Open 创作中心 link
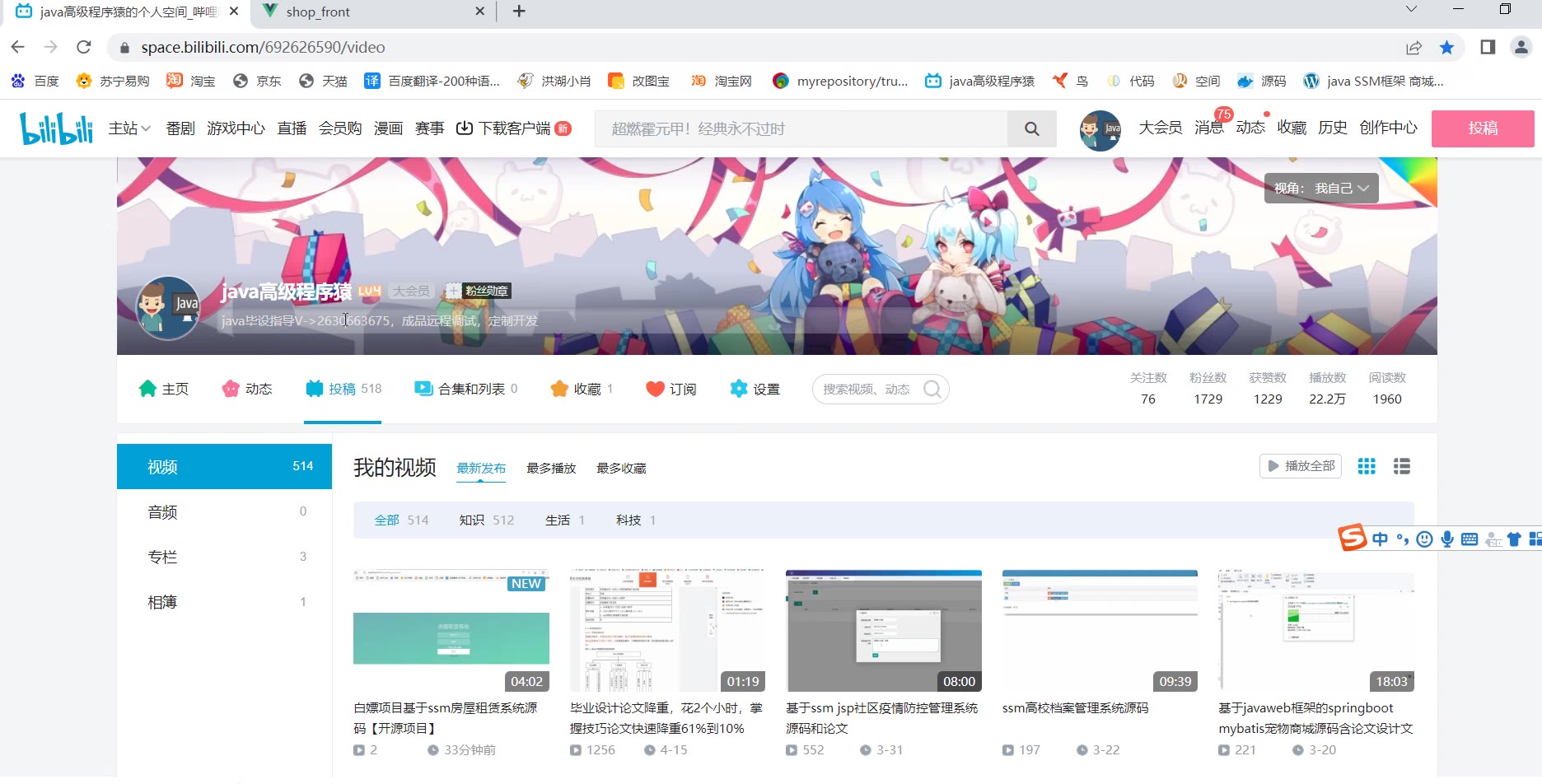 pos(1389,128)
